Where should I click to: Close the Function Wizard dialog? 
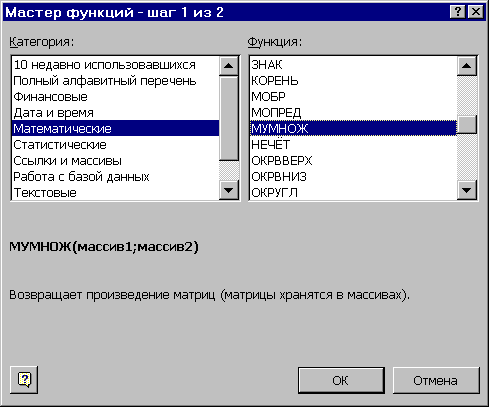point(476,12)
